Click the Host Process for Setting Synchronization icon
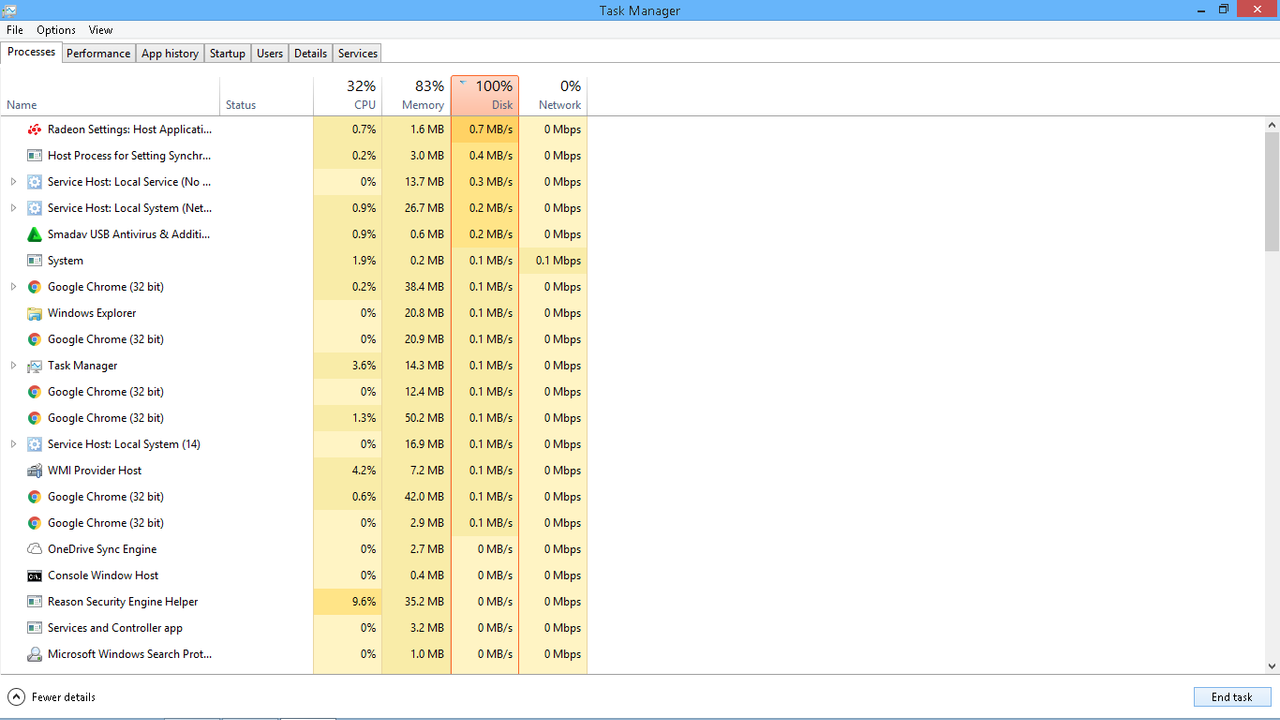Screen dimensions: 1280x720 point(34,155)
